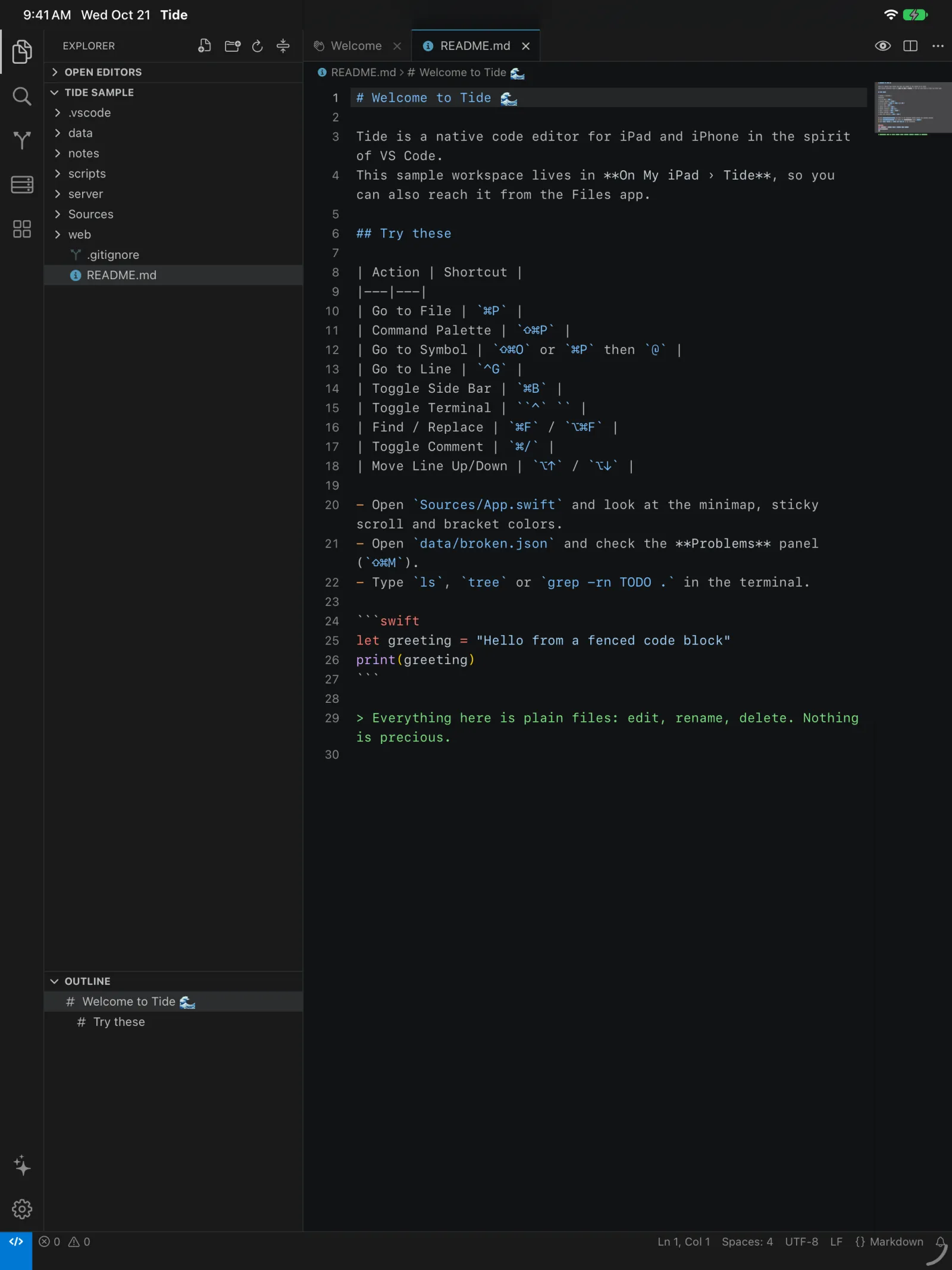Viewport: 952px width, 1270px height.
Task: Expand the server folder
Action: point(173,194)
